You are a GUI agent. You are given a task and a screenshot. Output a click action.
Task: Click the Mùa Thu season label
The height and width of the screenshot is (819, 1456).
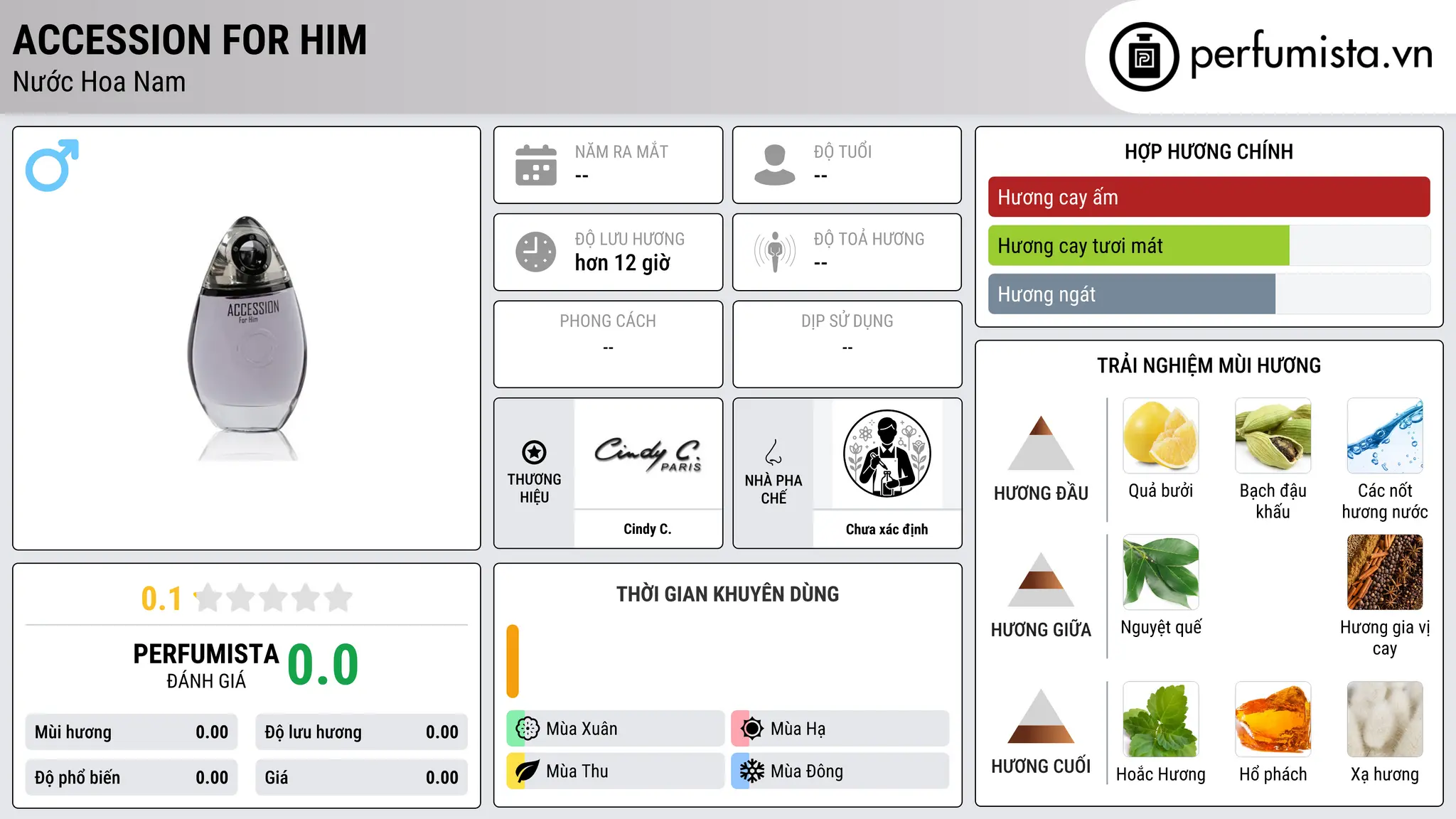point(577,771)
